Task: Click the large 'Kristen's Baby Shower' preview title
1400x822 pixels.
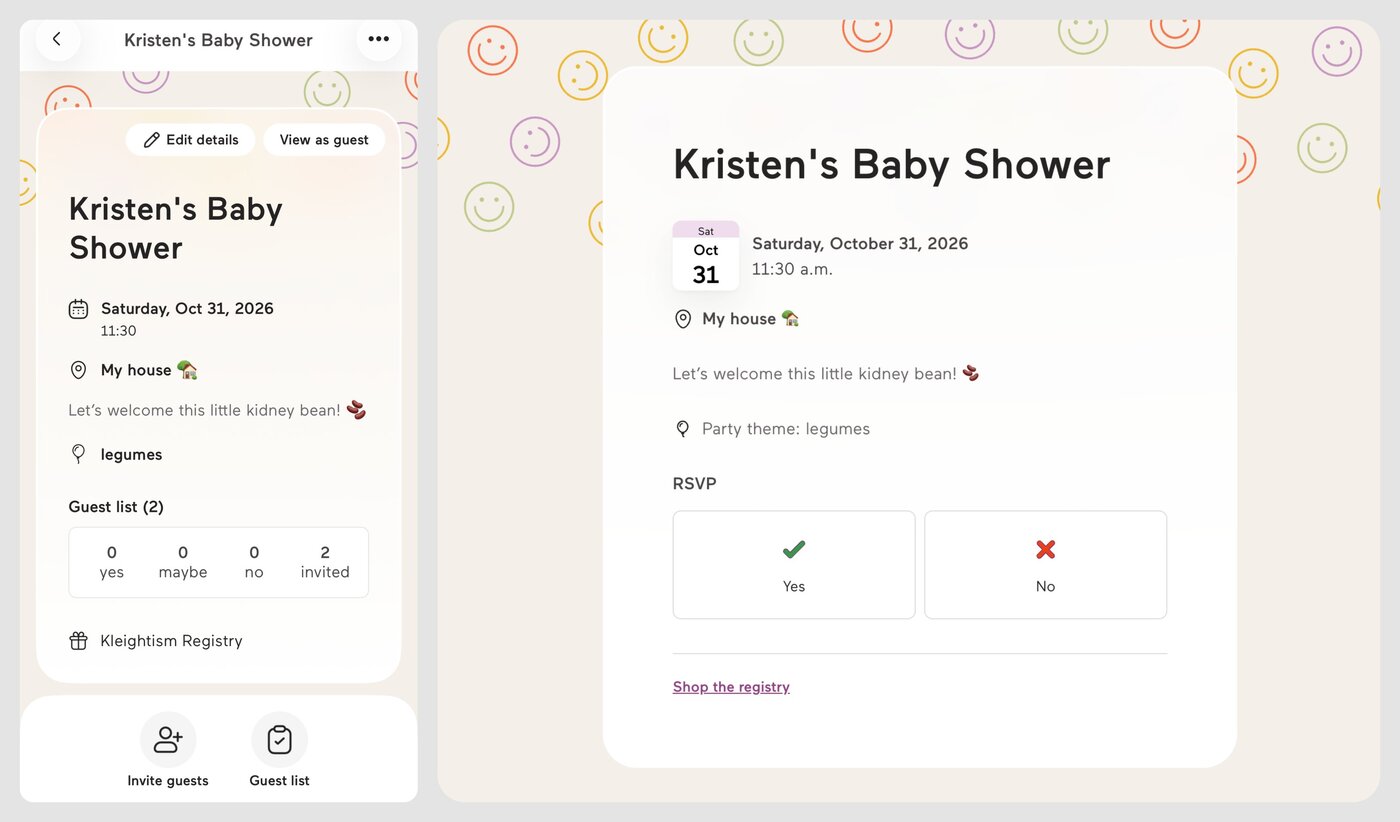Action: [892, 165]
